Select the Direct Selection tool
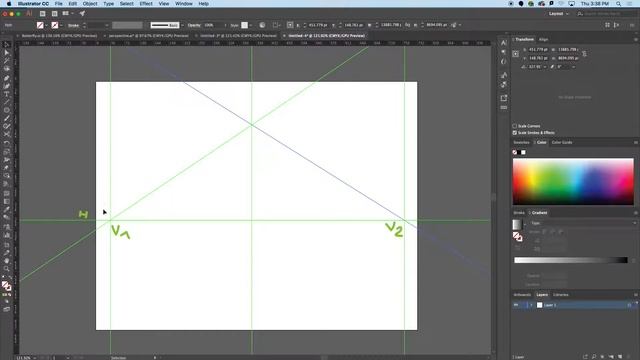 pos(7,53)
